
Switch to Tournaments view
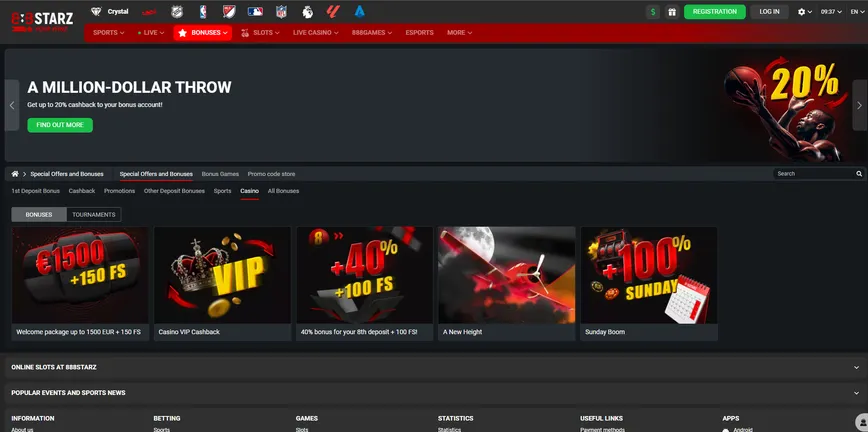click(x=94, y=215)
